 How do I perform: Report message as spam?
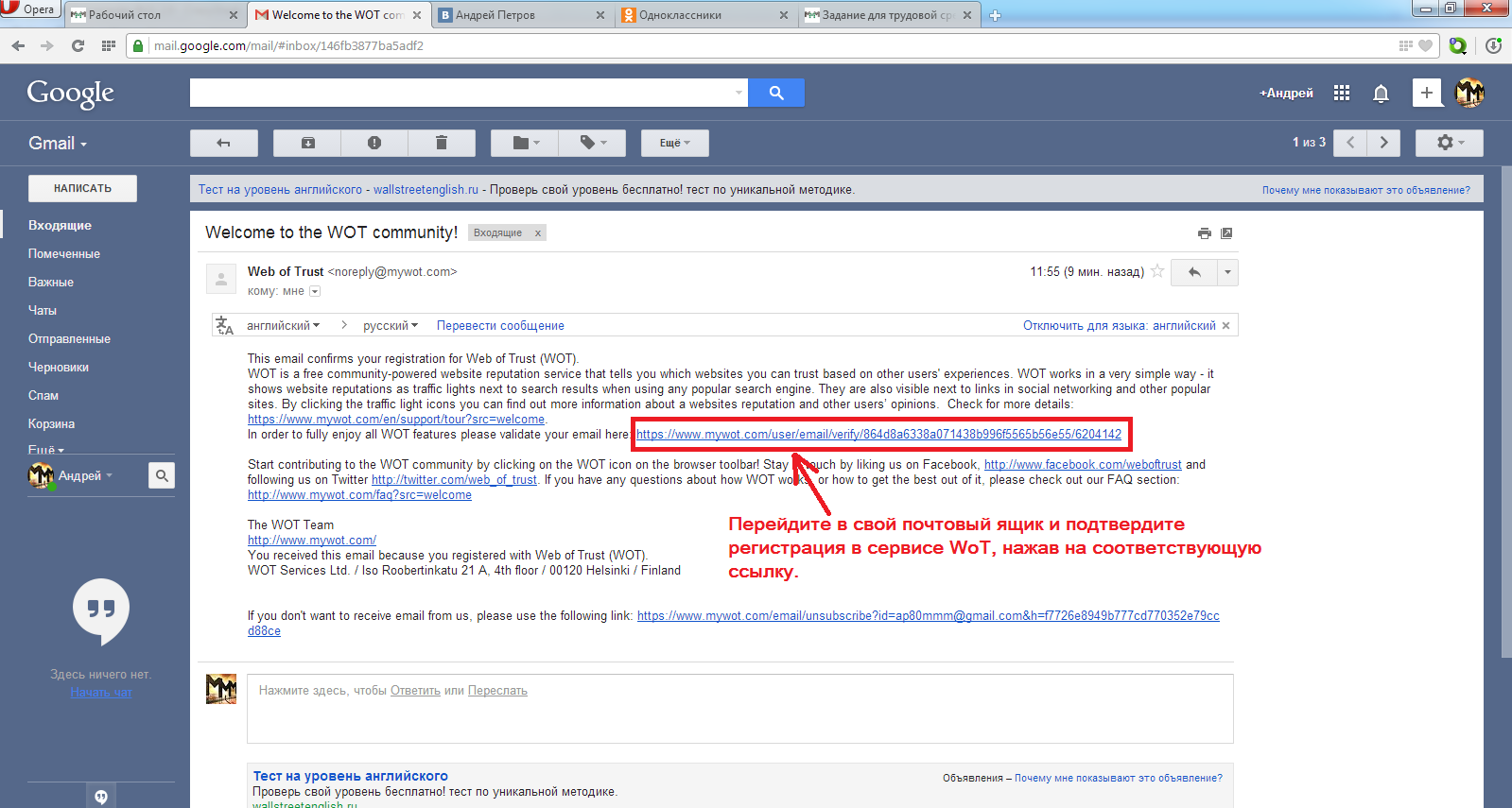[x=374, y=143]
